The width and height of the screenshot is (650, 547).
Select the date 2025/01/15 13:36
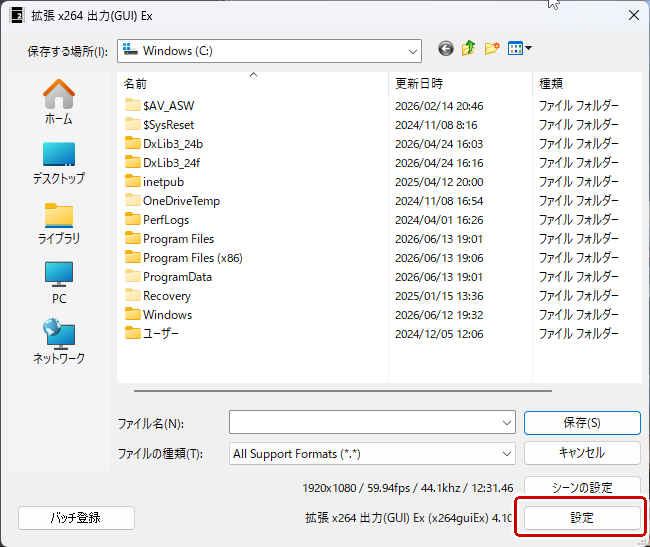point(439,296)
